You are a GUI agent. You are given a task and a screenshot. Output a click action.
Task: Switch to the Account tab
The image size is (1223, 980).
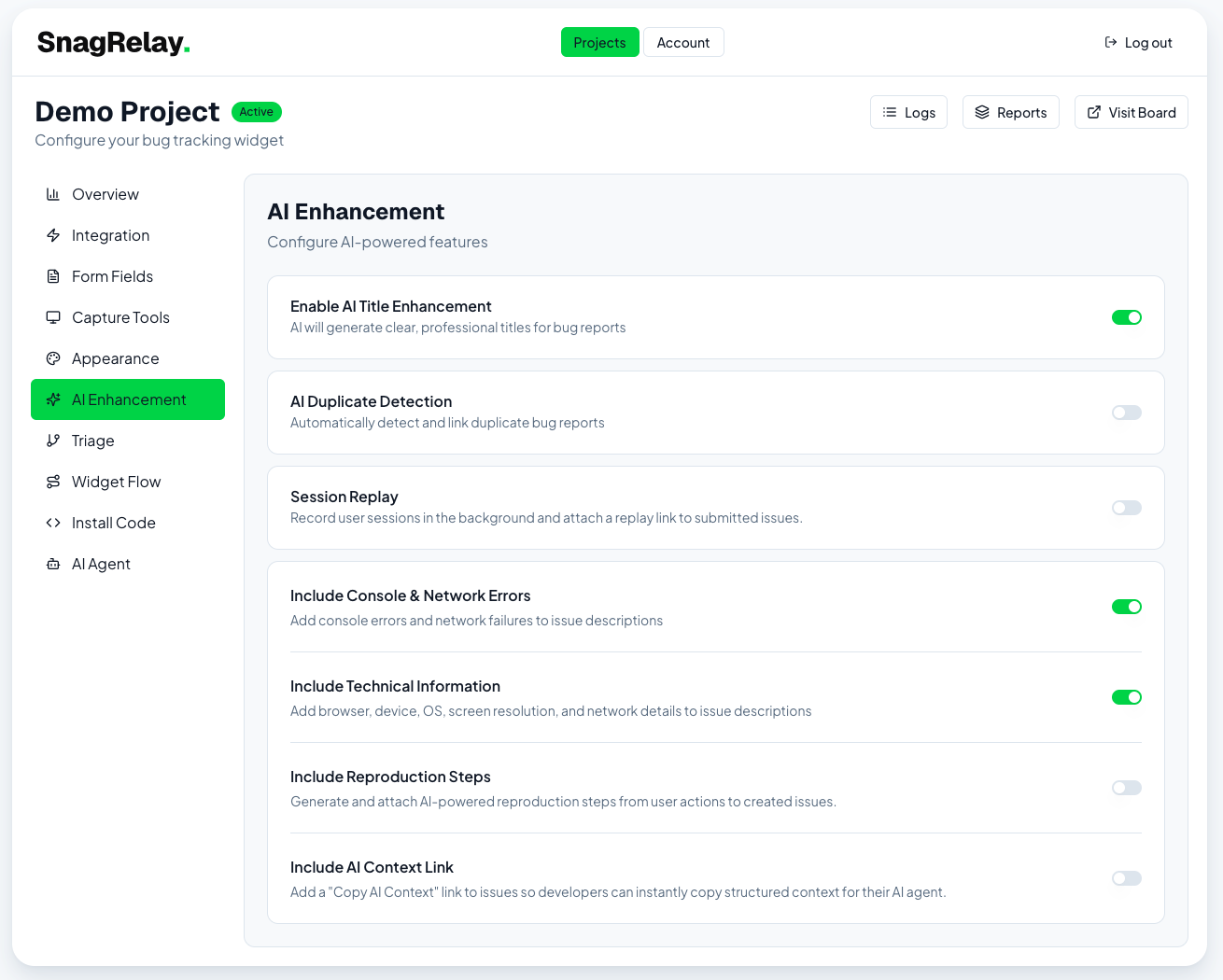pos(683,42)
